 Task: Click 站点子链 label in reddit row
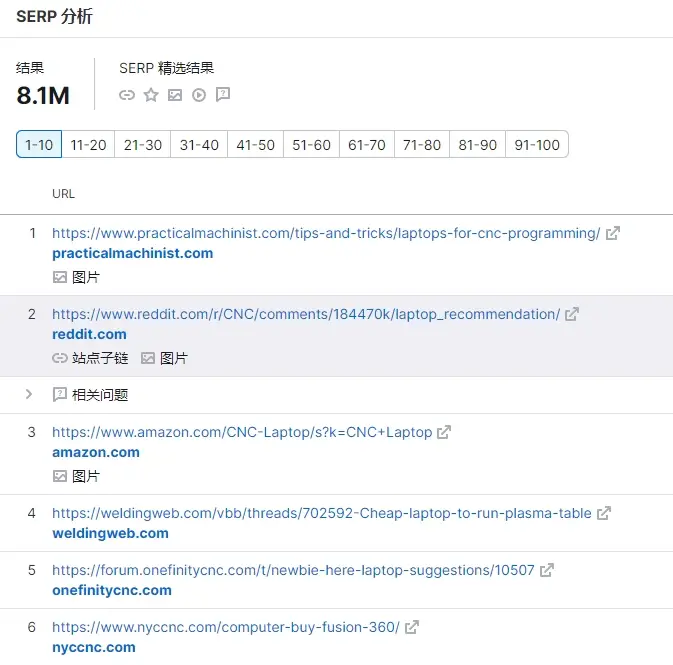(x=100, y=358)
